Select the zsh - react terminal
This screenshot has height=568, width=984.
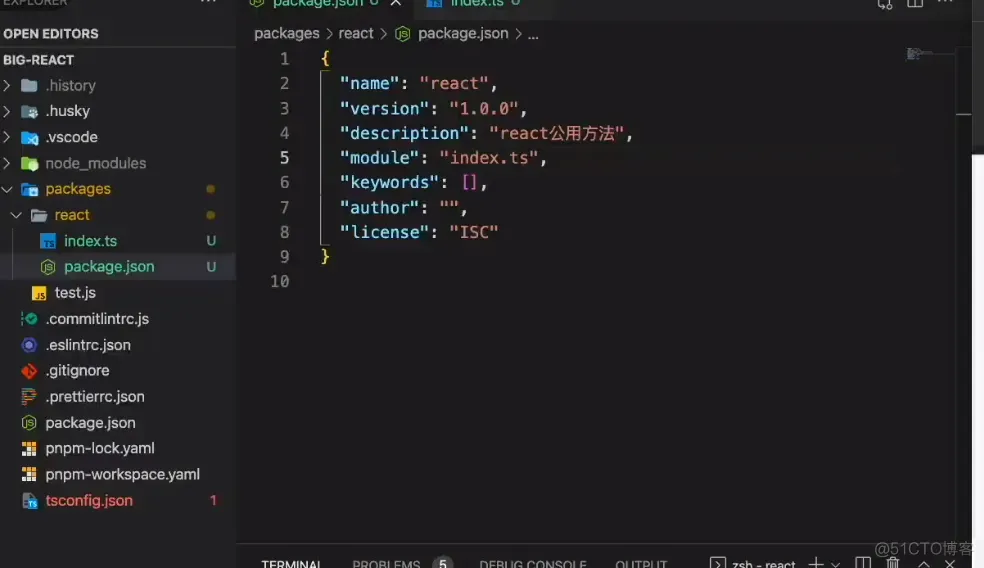(753, 563)
